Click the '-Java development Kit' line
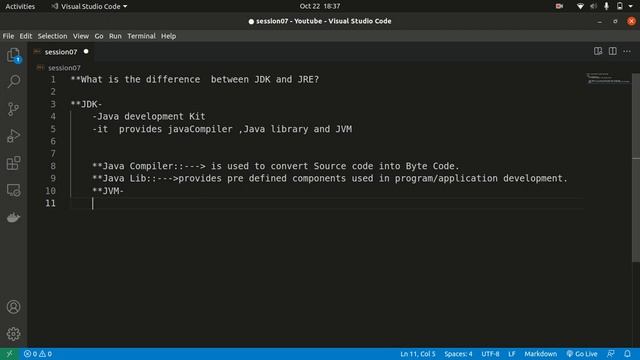This screenshot has height=360, width=640. point(149,116)
